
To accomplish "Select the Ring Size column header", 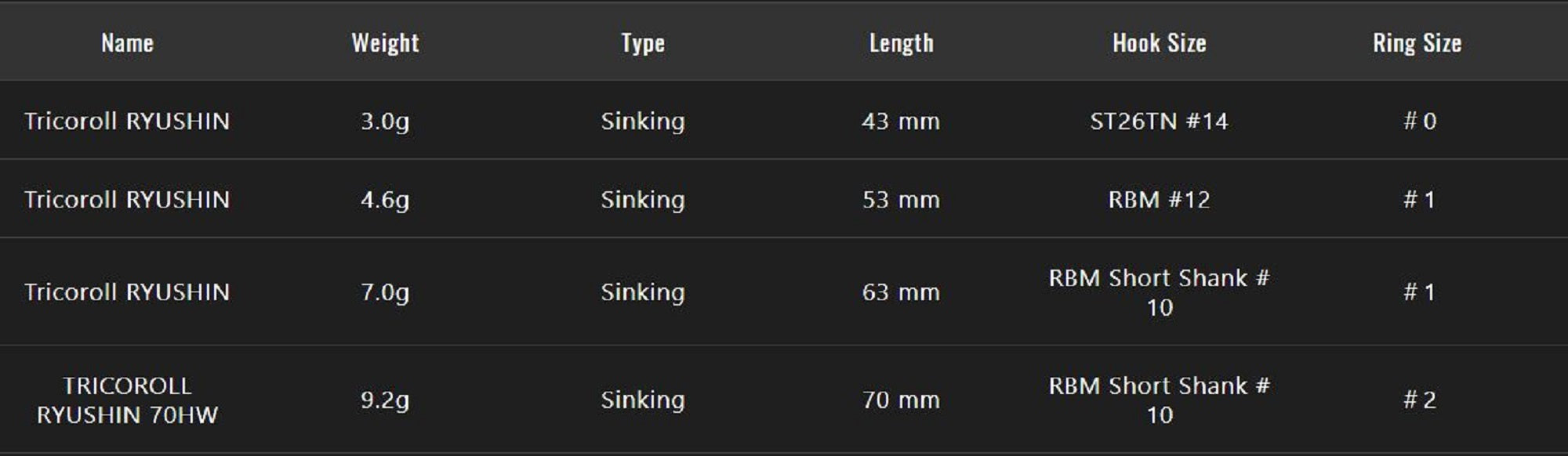I will pos(1417,43).
